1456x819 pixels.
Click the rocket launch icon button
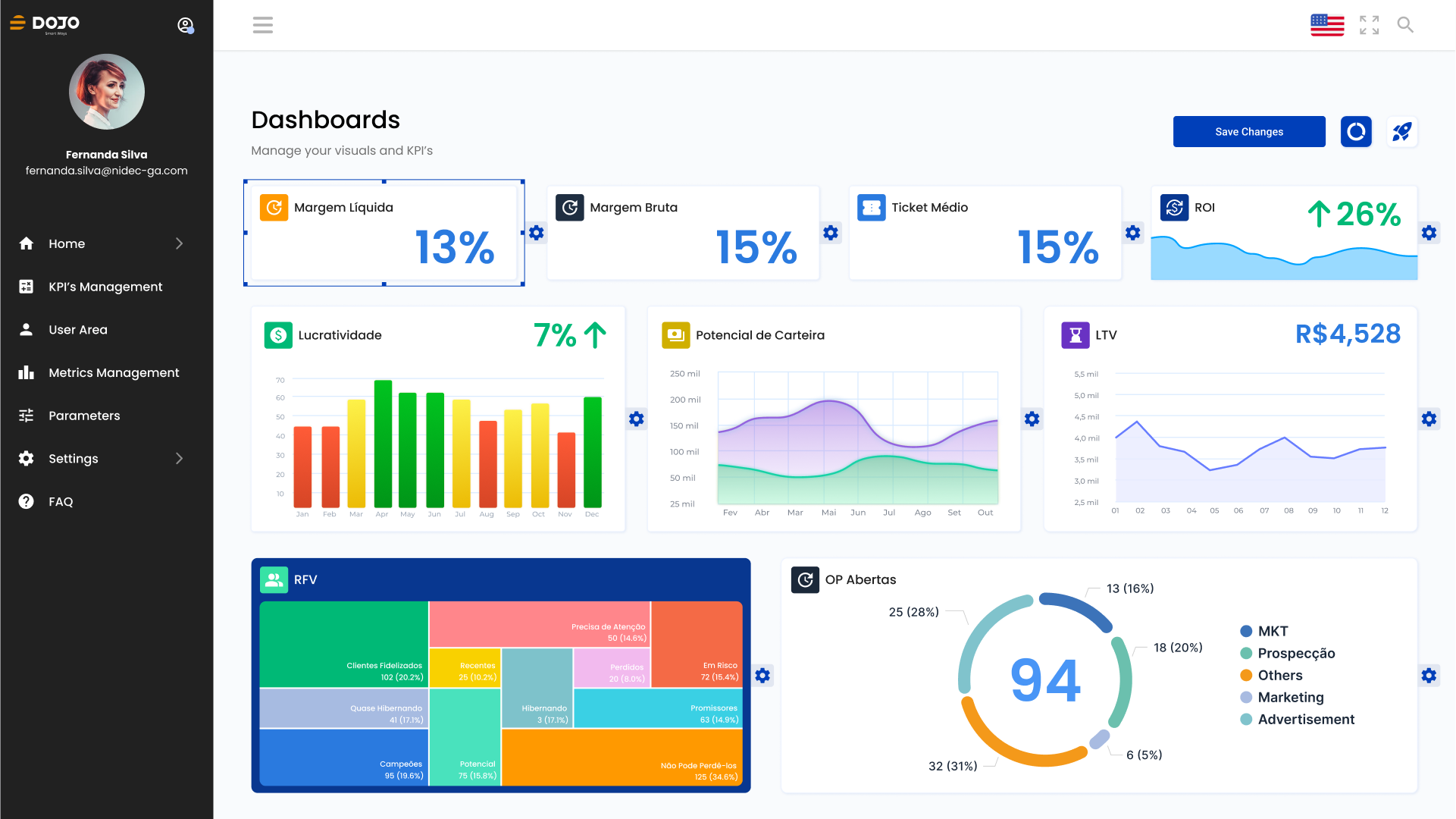[x=1401, y=131]
